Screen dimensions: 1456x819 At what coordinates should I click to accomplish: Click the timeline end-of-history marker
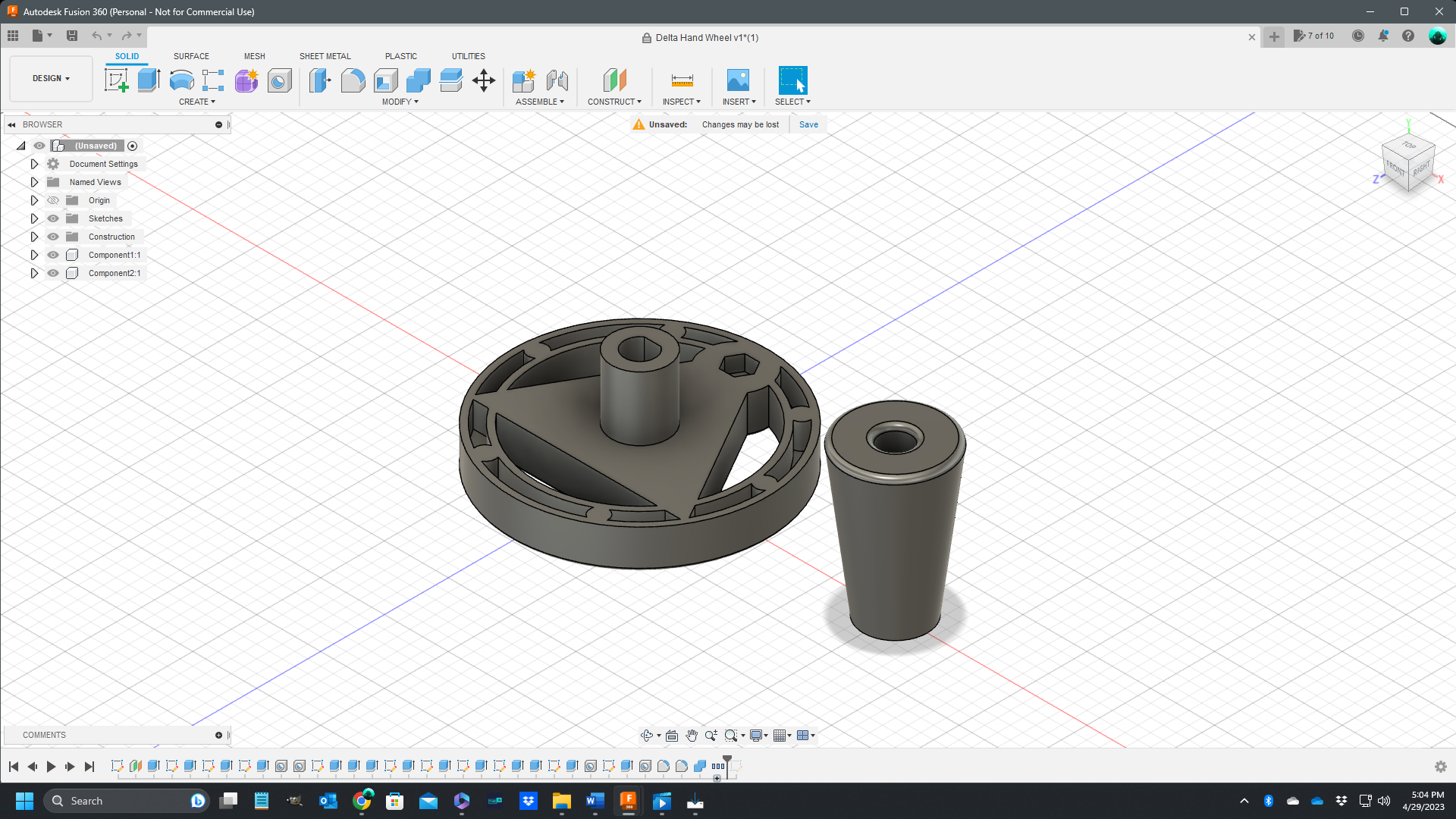[x=727, y=766]
